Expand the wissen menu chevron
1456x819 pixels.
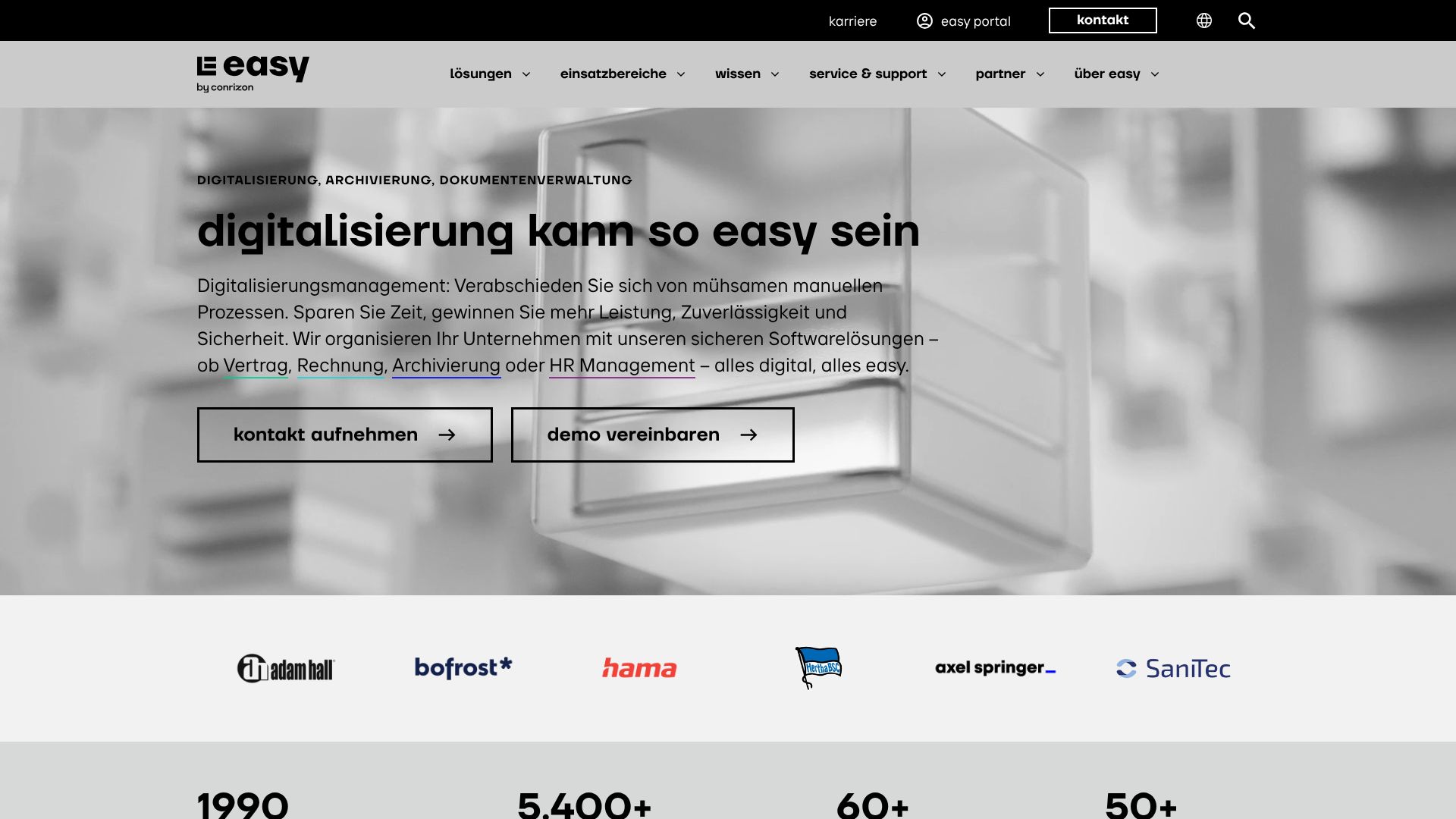click(x=775, y=74)
